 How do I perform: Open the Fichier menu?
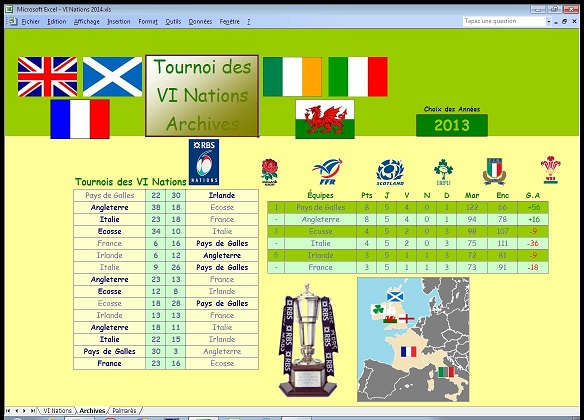coord(31,22)
